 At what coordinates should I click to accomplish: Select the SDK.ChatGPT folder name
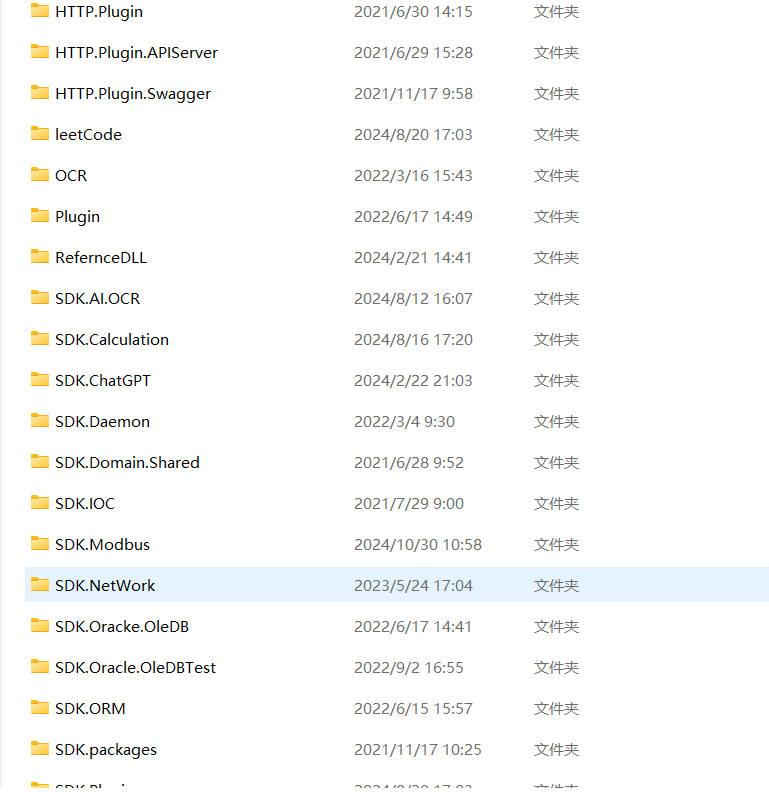pos(103,381)
